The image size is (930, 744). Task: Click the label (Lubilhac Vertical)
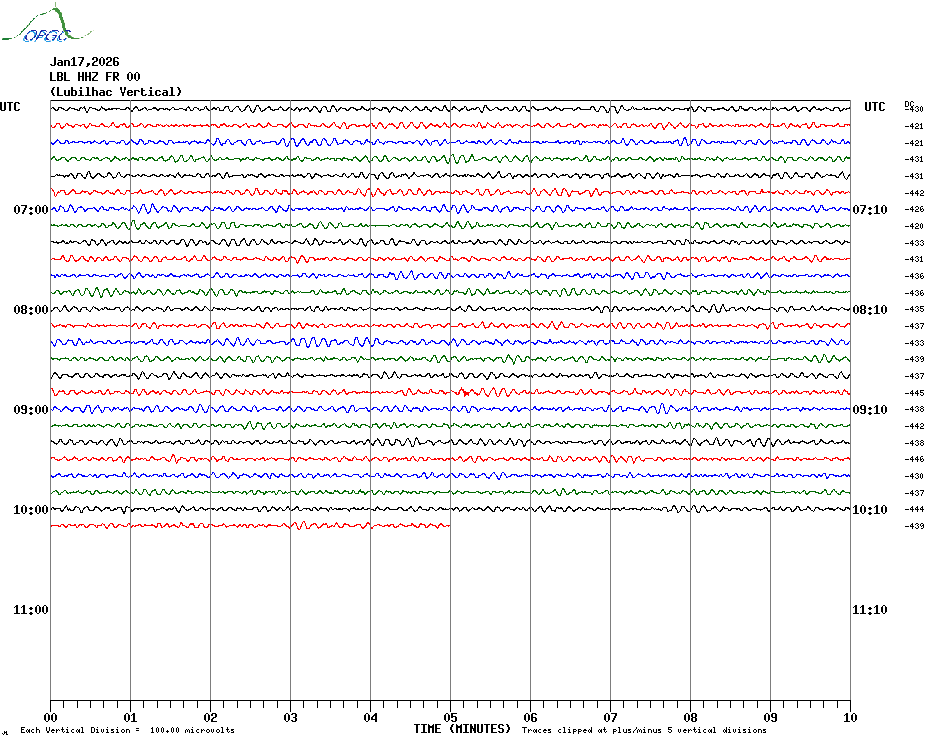pos(116,92)
